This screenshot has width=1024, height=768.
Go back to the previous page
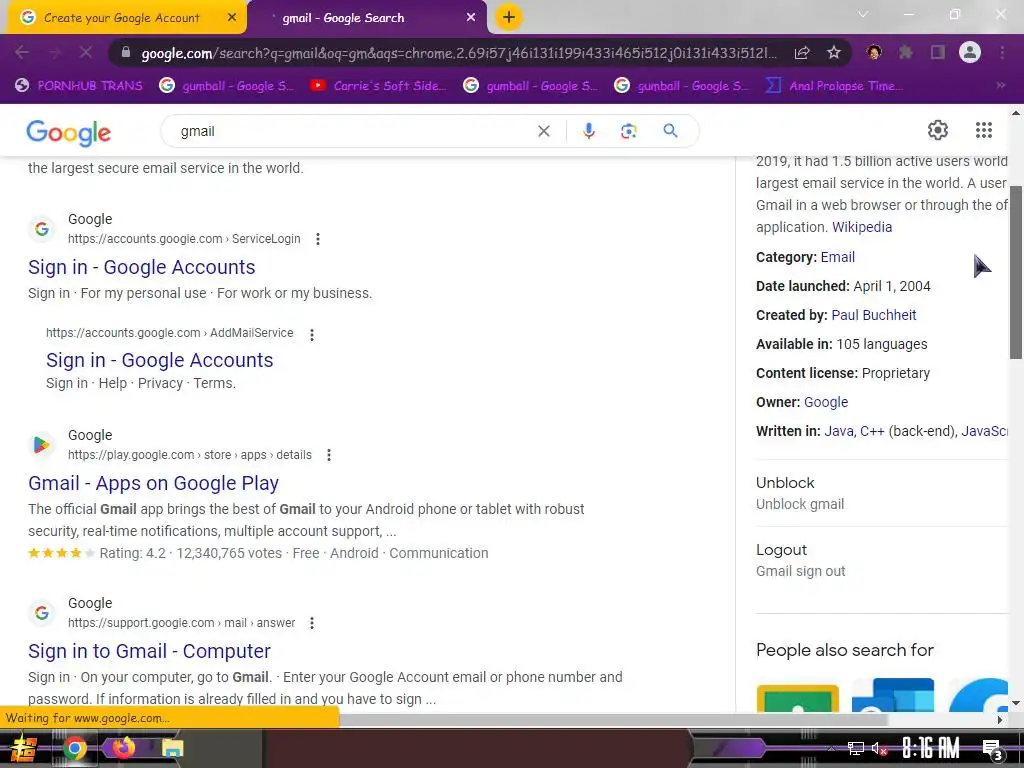pyautogui.click(x=22, y=52)
